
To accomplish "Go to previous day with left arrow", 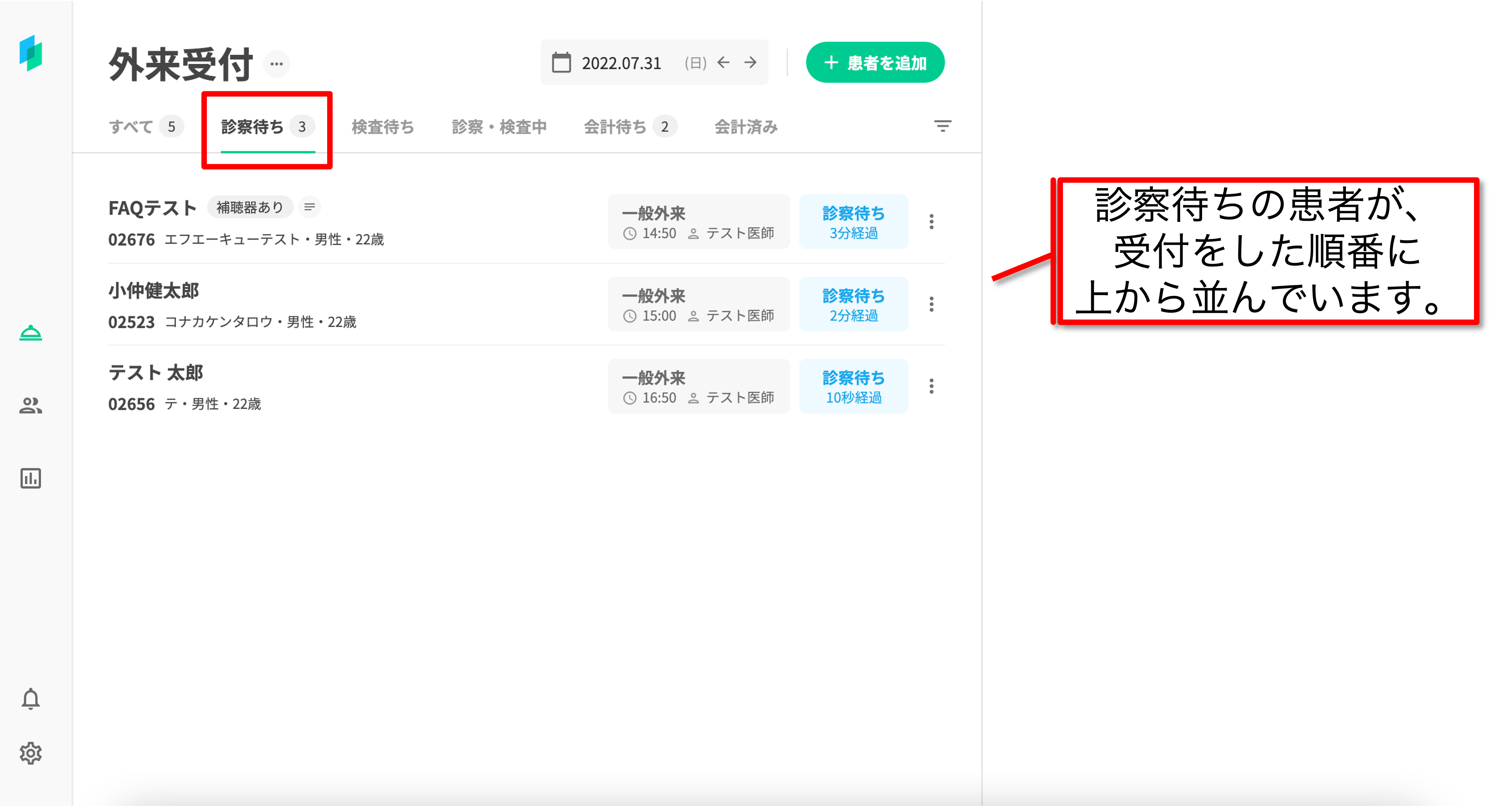I will [723, 62].
